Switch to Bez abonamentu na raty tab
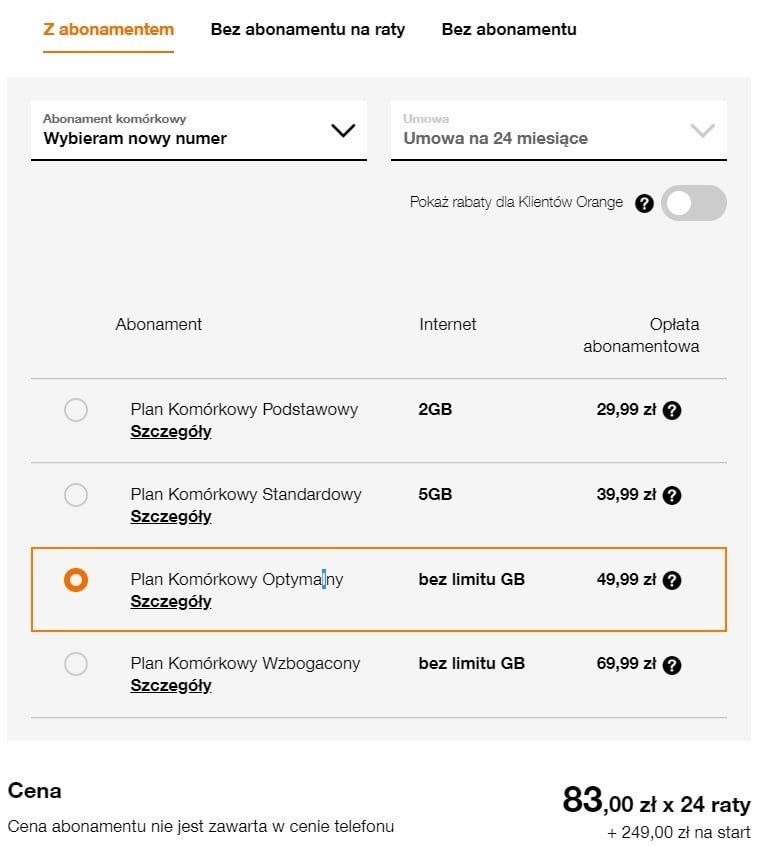Viewport: 757px width, 846px height. click(308, 29)
